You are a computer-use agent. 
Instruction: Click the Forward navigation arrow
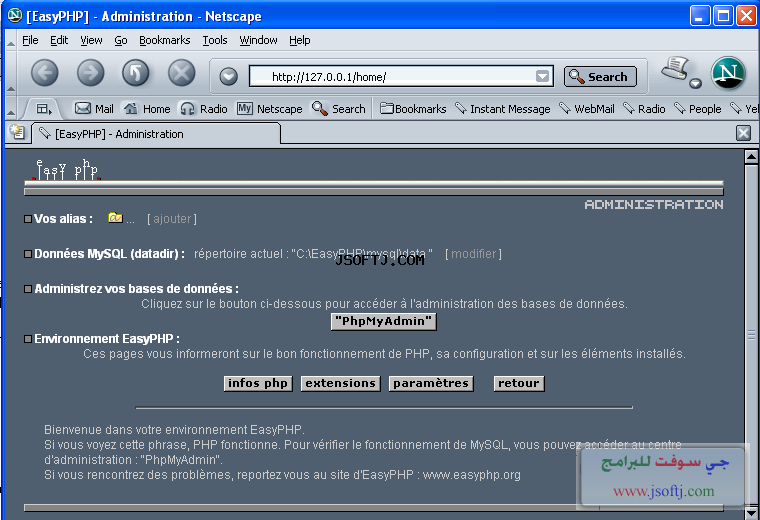click(90, 74)
